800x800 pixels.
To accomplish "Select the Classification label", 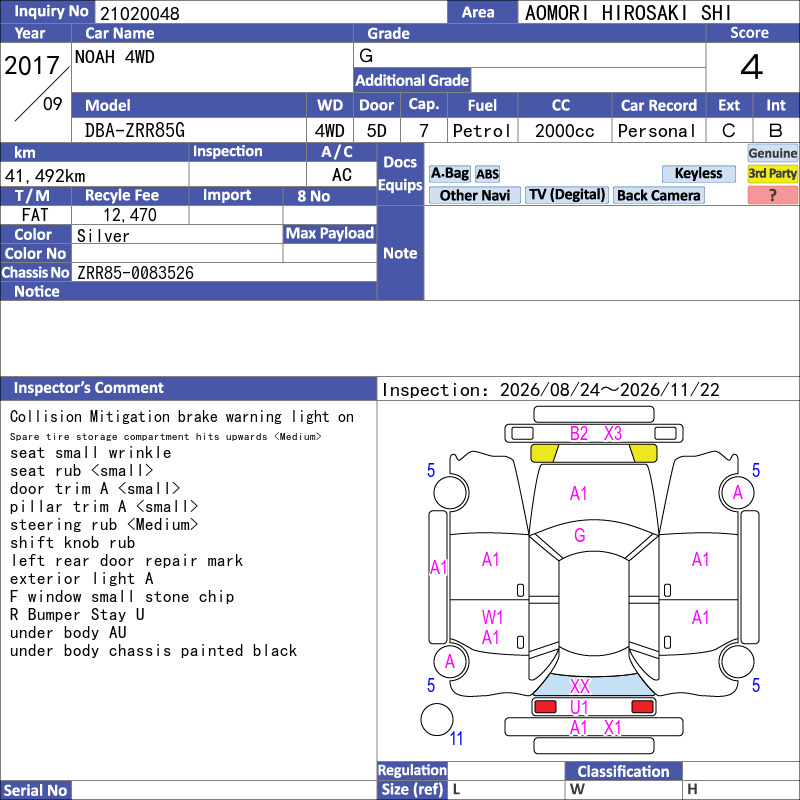I will pos(623,771).
